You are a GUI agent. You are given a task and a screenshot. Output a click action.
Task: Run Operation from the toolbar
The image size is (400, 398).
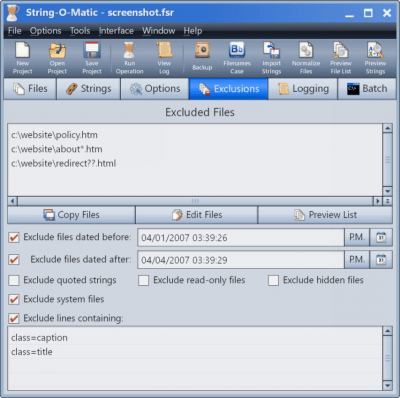coord(129,58)
